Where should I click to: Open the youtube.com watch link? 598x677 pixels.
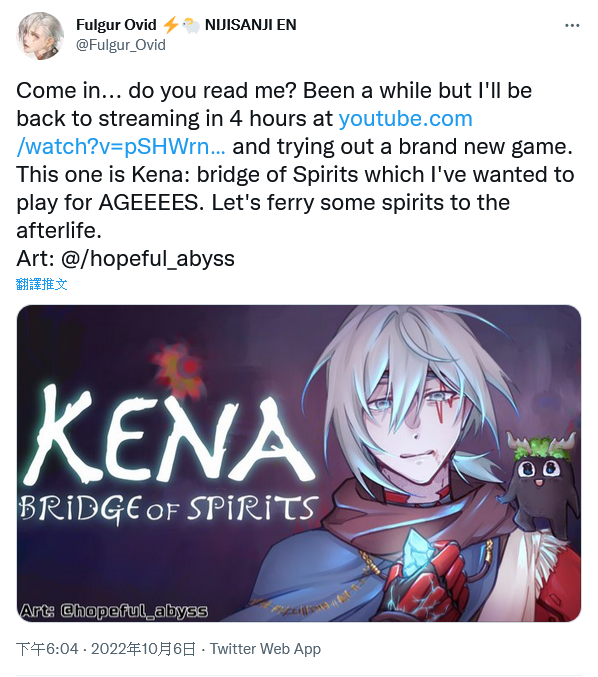[x=405, y=119]
